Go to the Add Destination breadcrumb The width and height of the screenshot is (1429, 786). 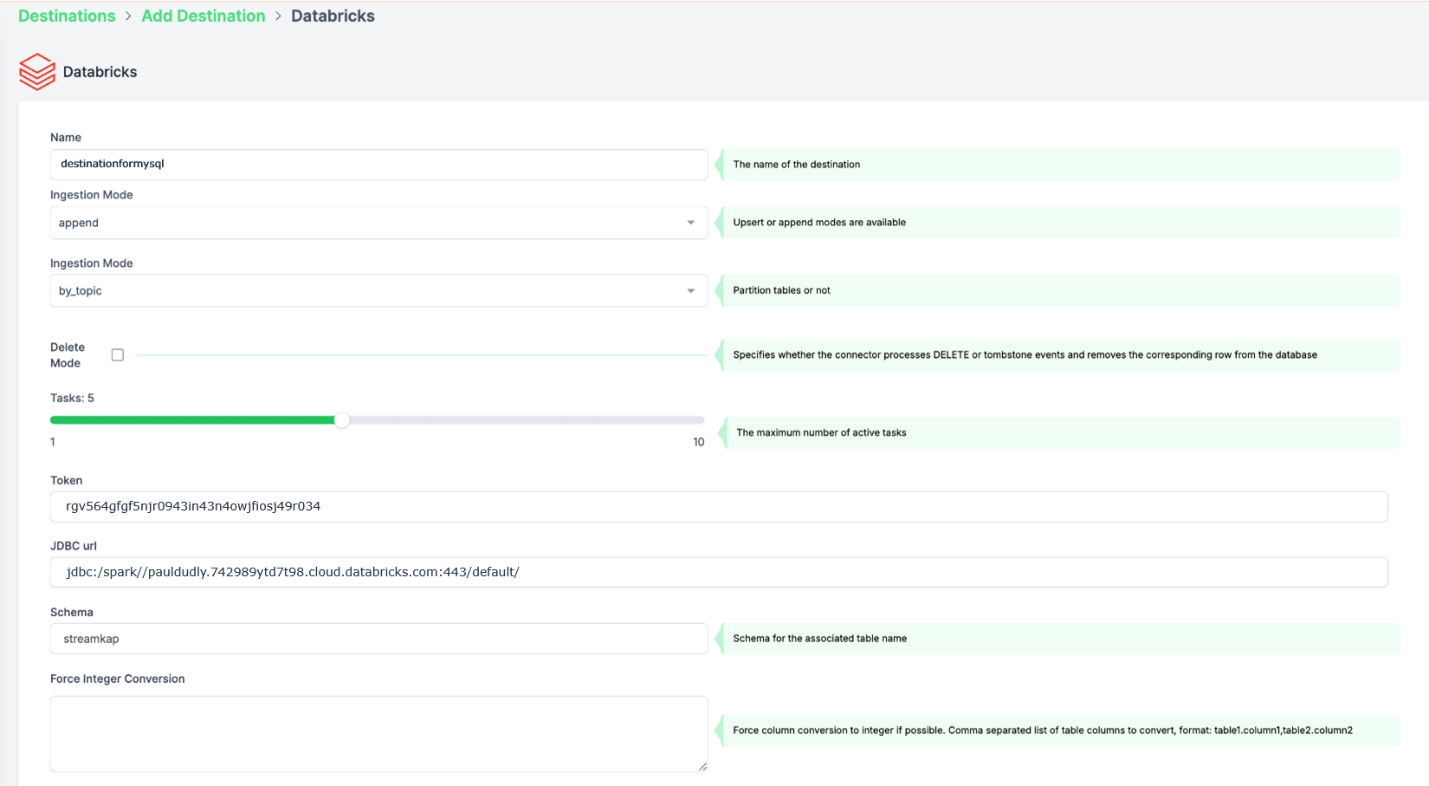click(203, 16)
